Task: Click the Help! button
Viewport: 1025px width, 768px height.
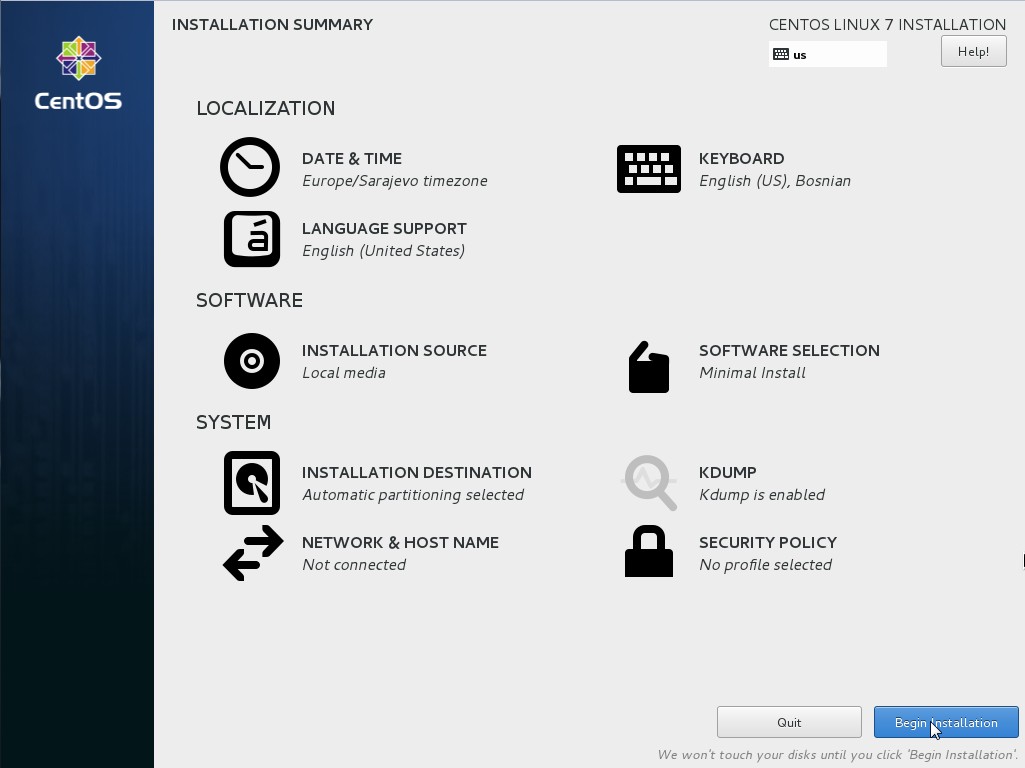Action: [x=973, y=51]
